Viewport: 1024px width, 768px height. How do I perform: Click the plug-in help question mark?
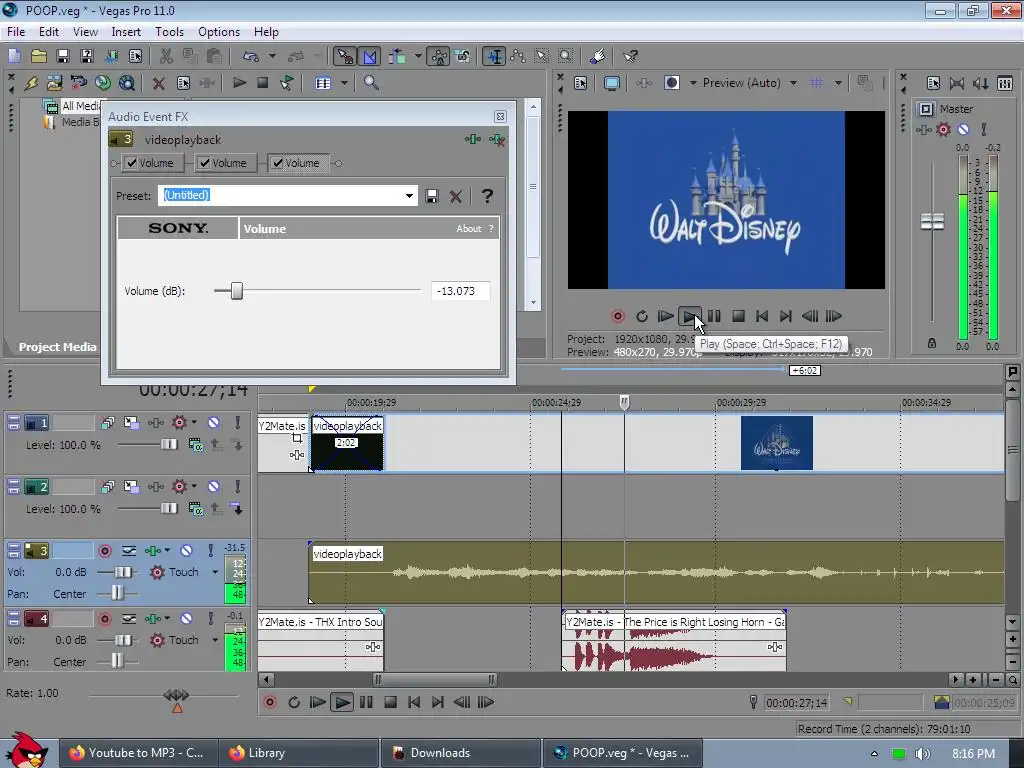tap(487, 195)
